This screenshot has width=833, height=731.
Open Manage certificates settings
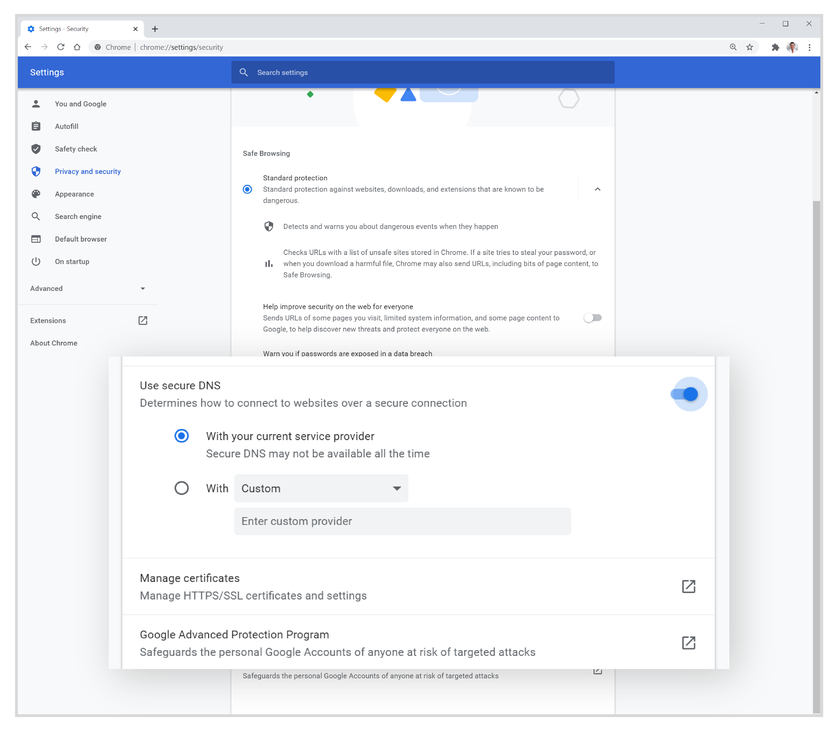tap(419, 586)
